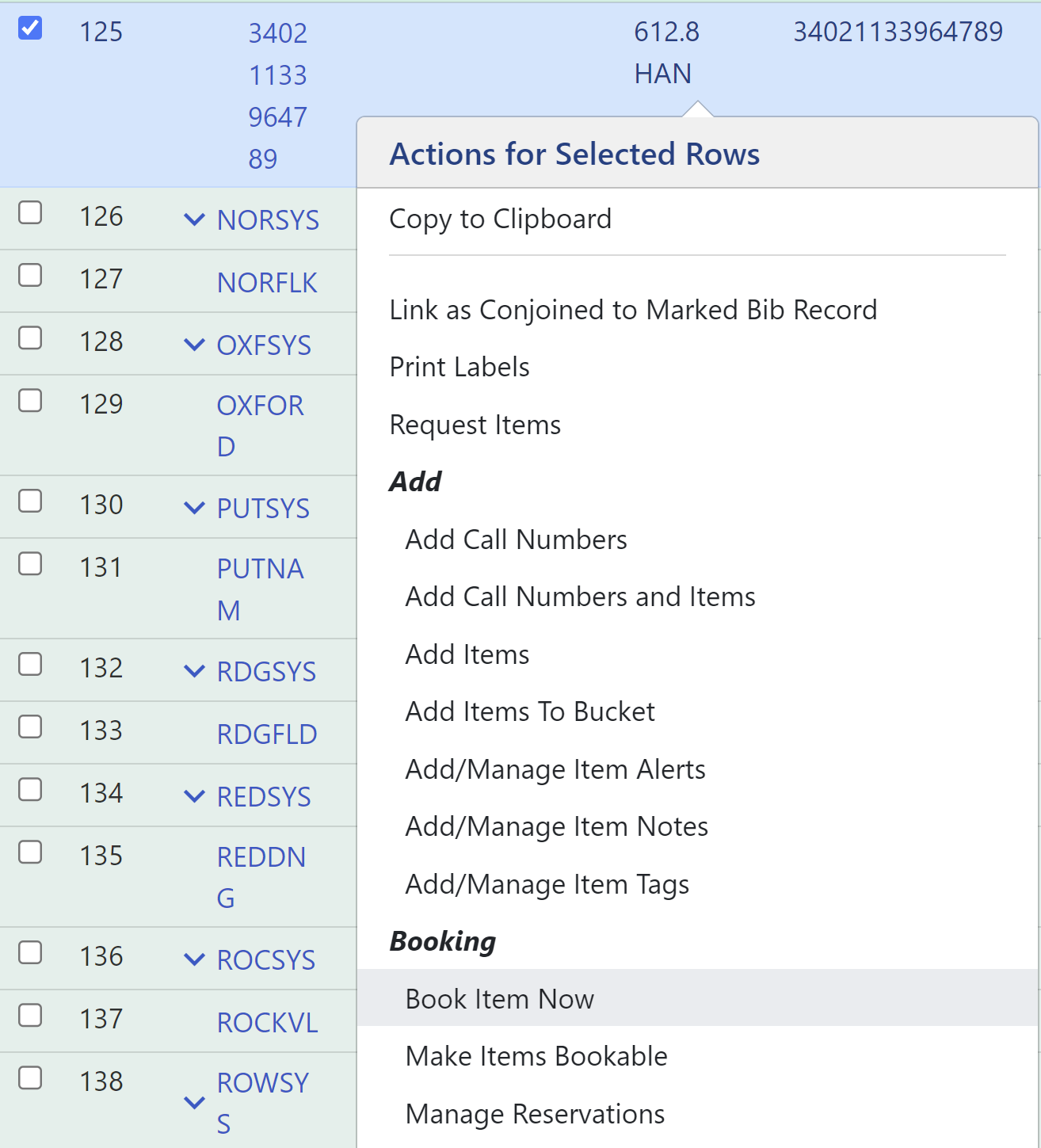
Task: Add the selected items to a bucket
Action: (529, 711)
